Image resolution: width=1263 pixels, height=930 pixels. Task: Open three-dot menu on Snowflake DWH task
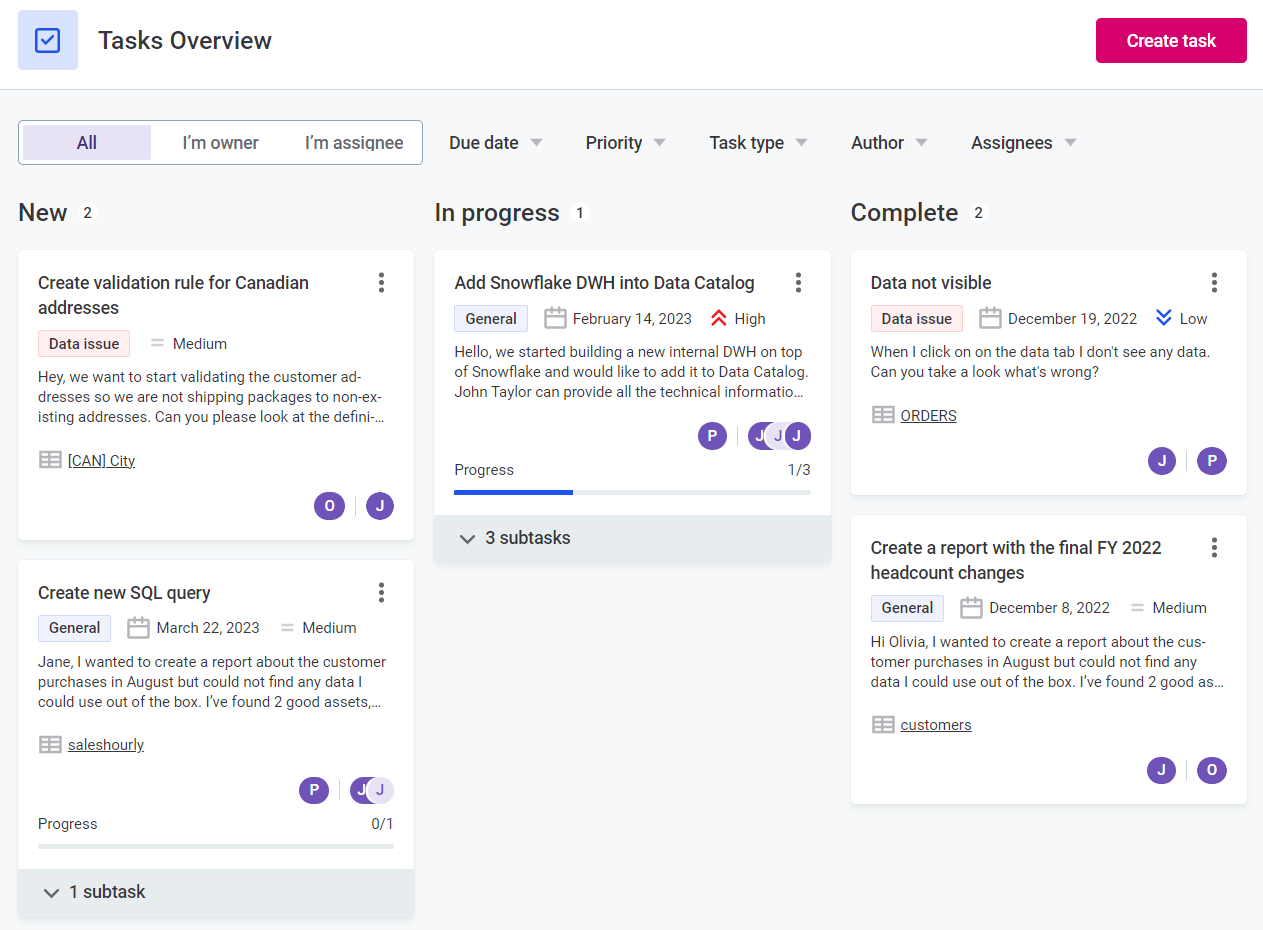798,283
